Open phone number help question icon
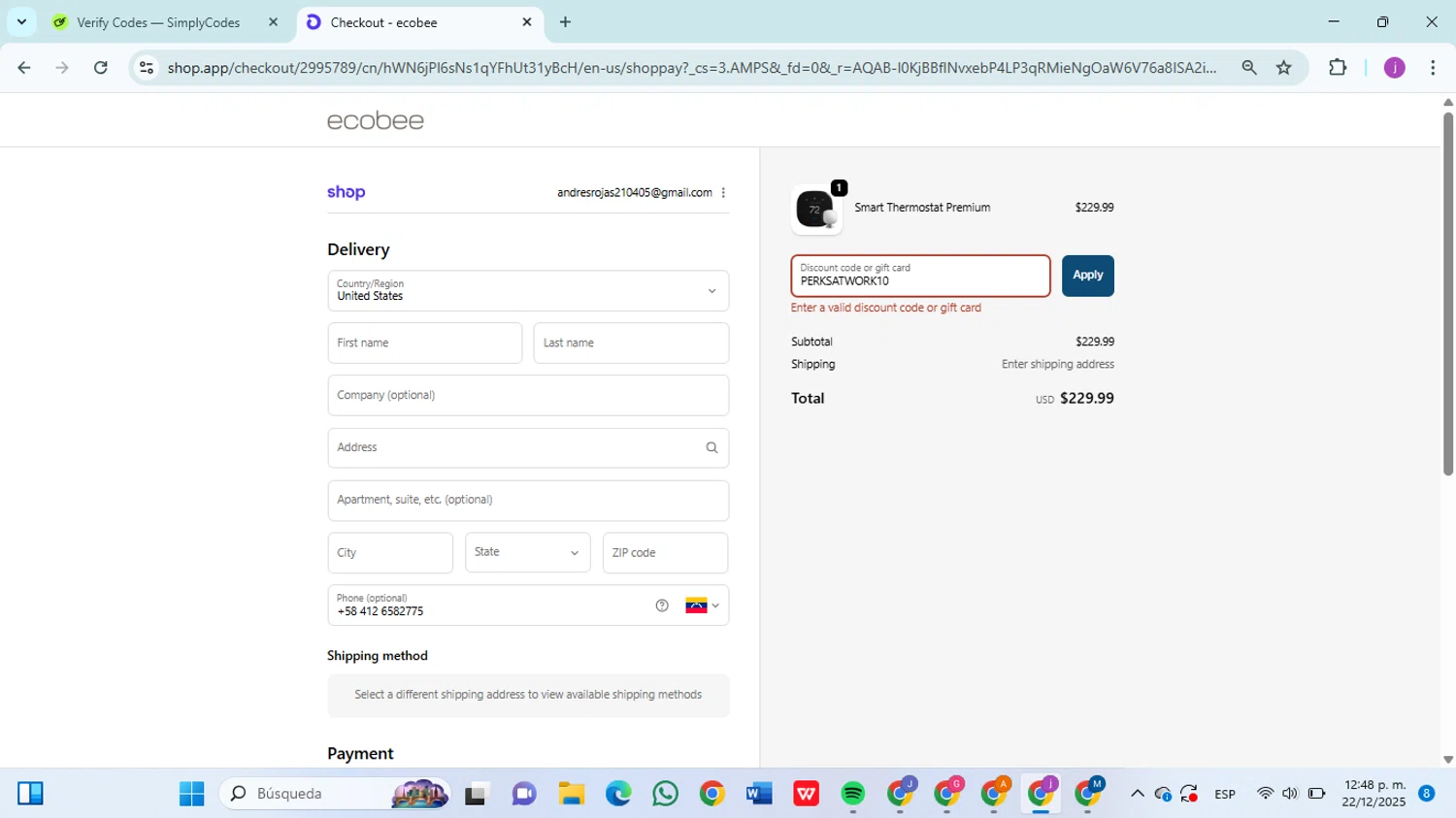 [662, 605]
